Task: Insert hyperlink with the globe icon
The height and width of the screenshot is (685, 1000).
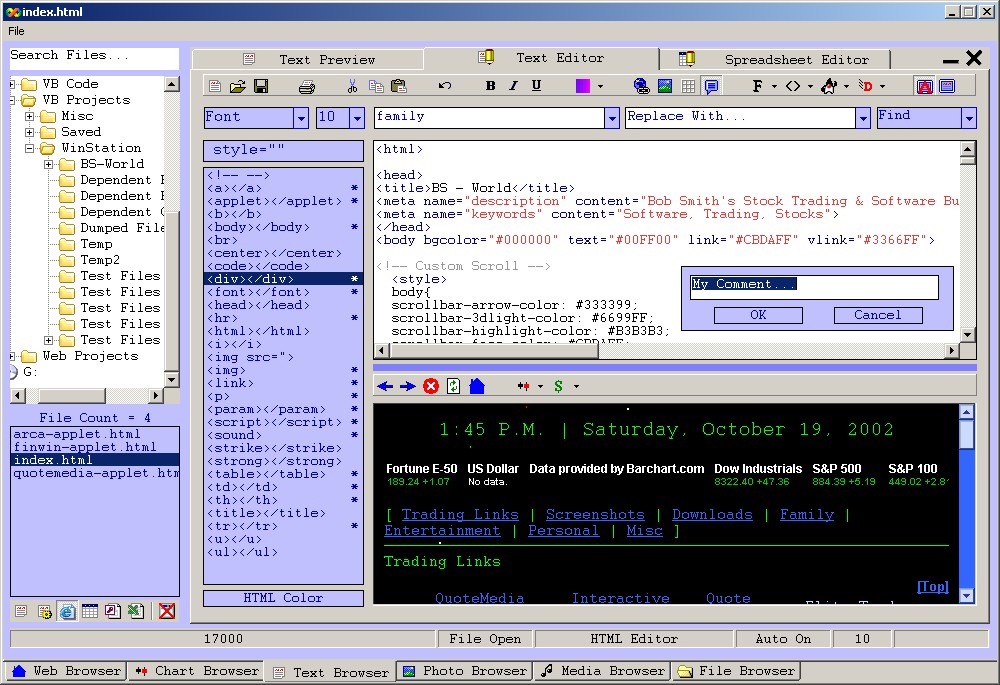Action: click(x=641, y=86)
